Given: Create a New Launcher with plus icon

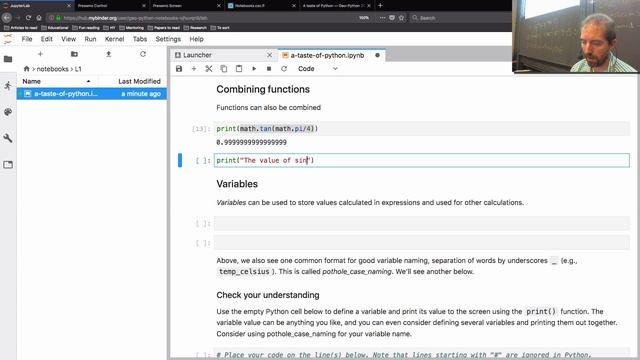Looking at the screenshot, I should coord(40,54).
